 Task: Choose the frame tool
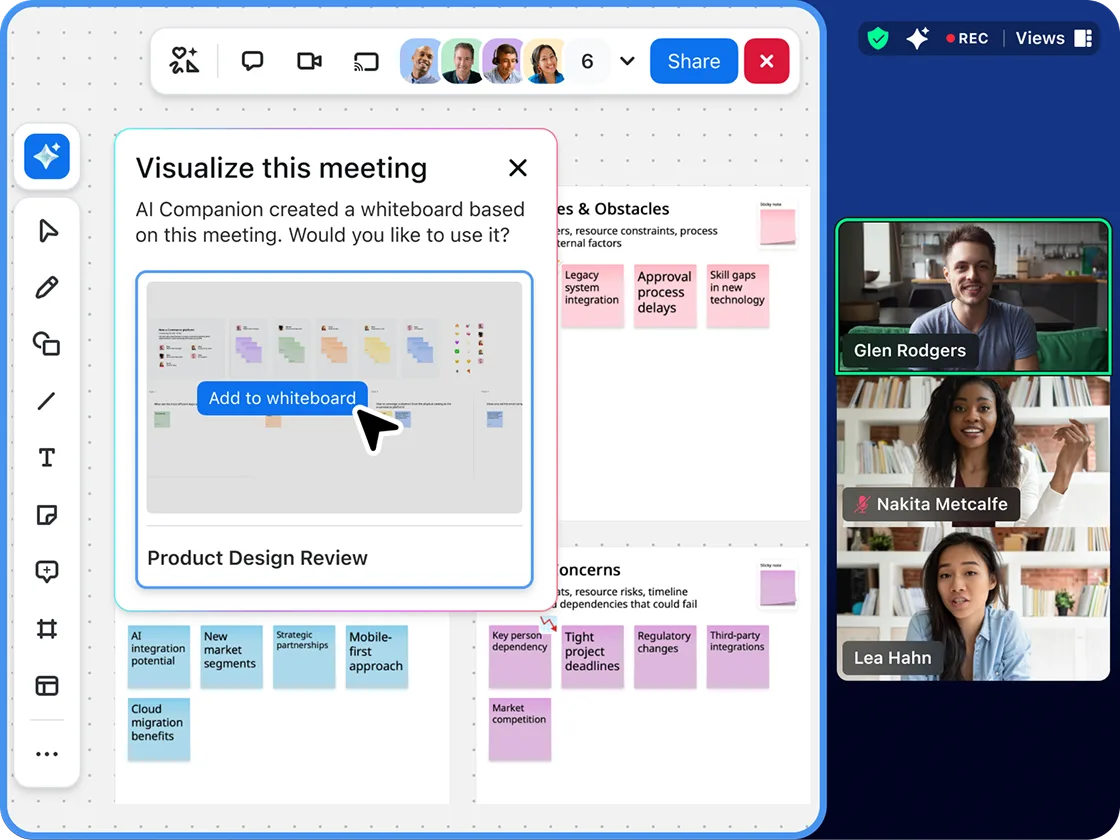pyautogui.click(x=47, y=629)
